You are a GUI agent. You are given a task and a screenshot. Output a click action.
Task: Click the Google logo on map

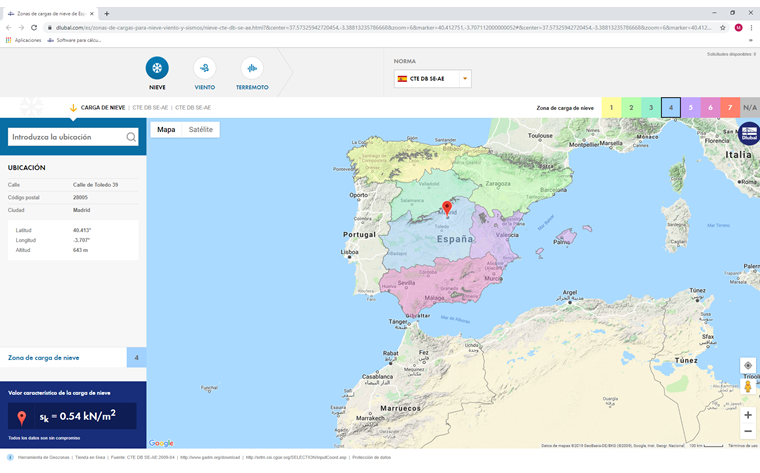pyautogui.click(x=161, y=443)
